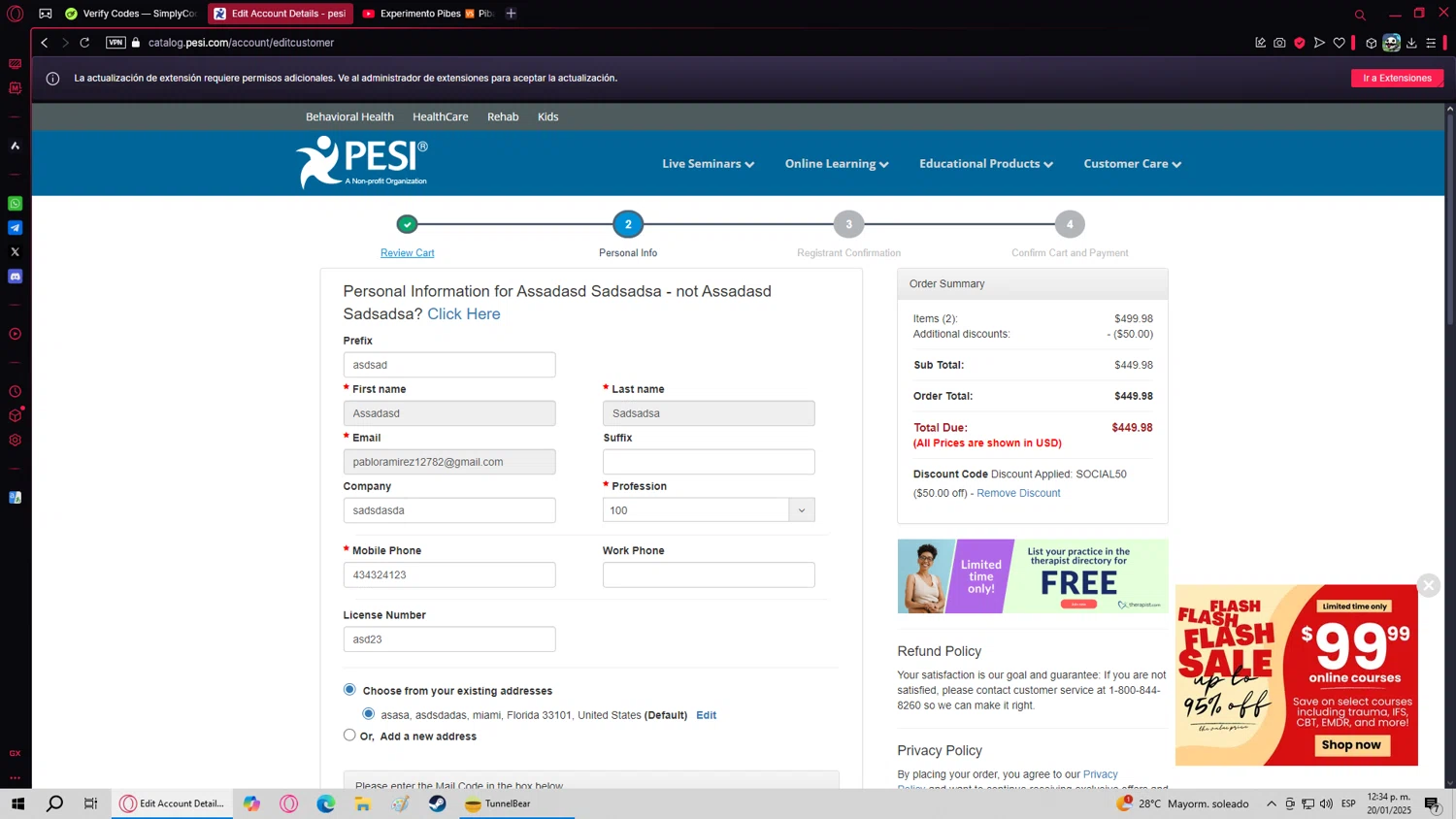Image resolution: width=1456 pixels, height=819 pixels.
Task: Click the 'Click Here' not-you link
Action: [464, 314]
